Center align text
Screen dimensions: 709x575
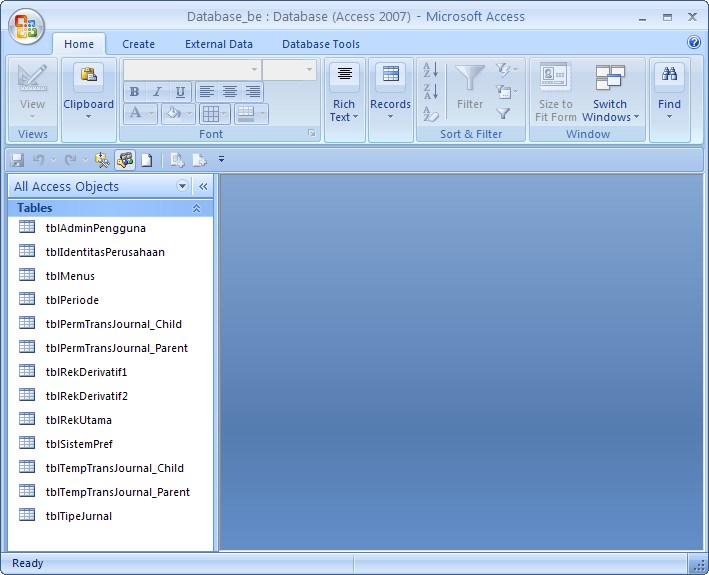[230, 92]
